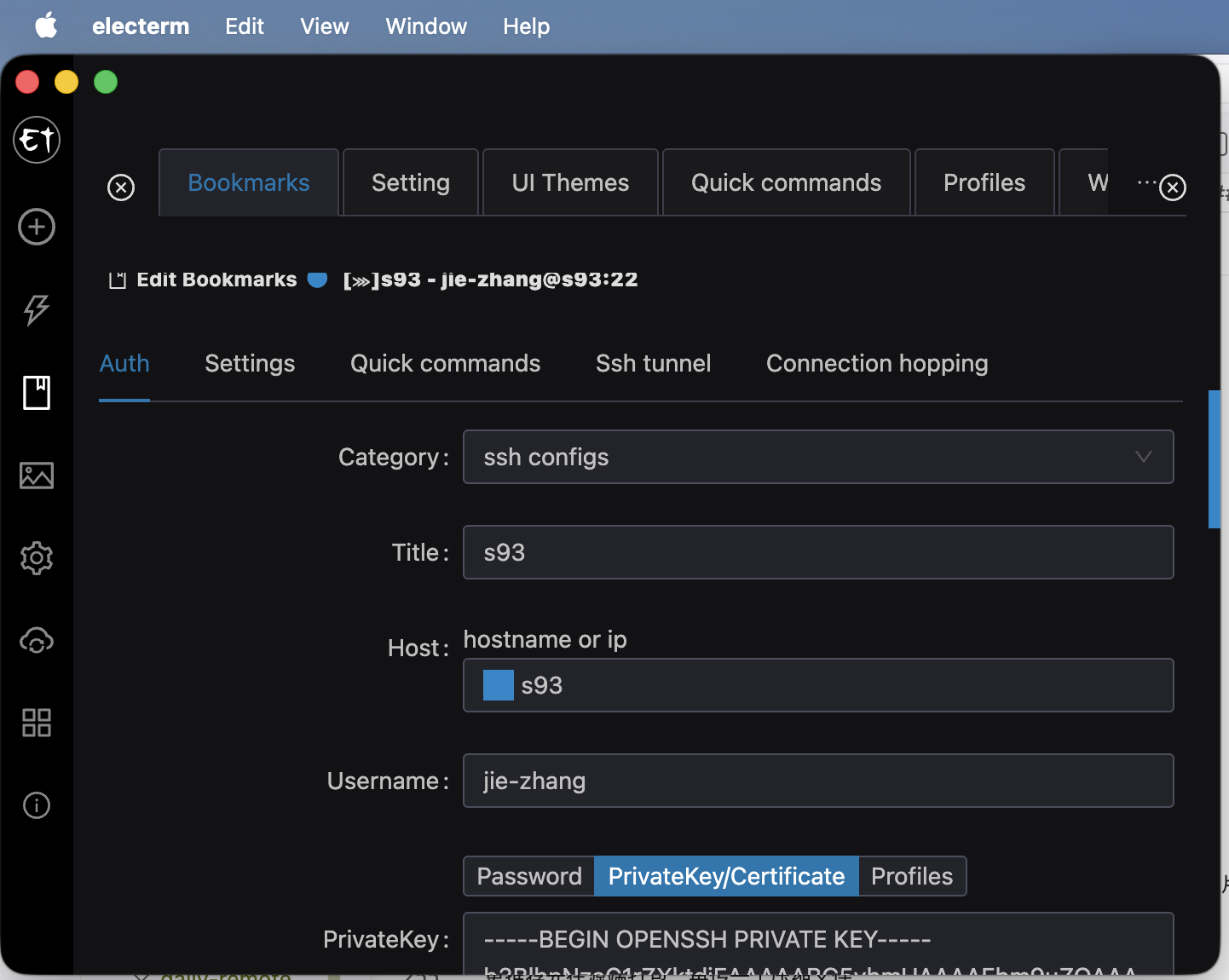Go to the Ssh tunnel sub-tab
Screen dimensions: 1229x980
click(x=654, y=364)
